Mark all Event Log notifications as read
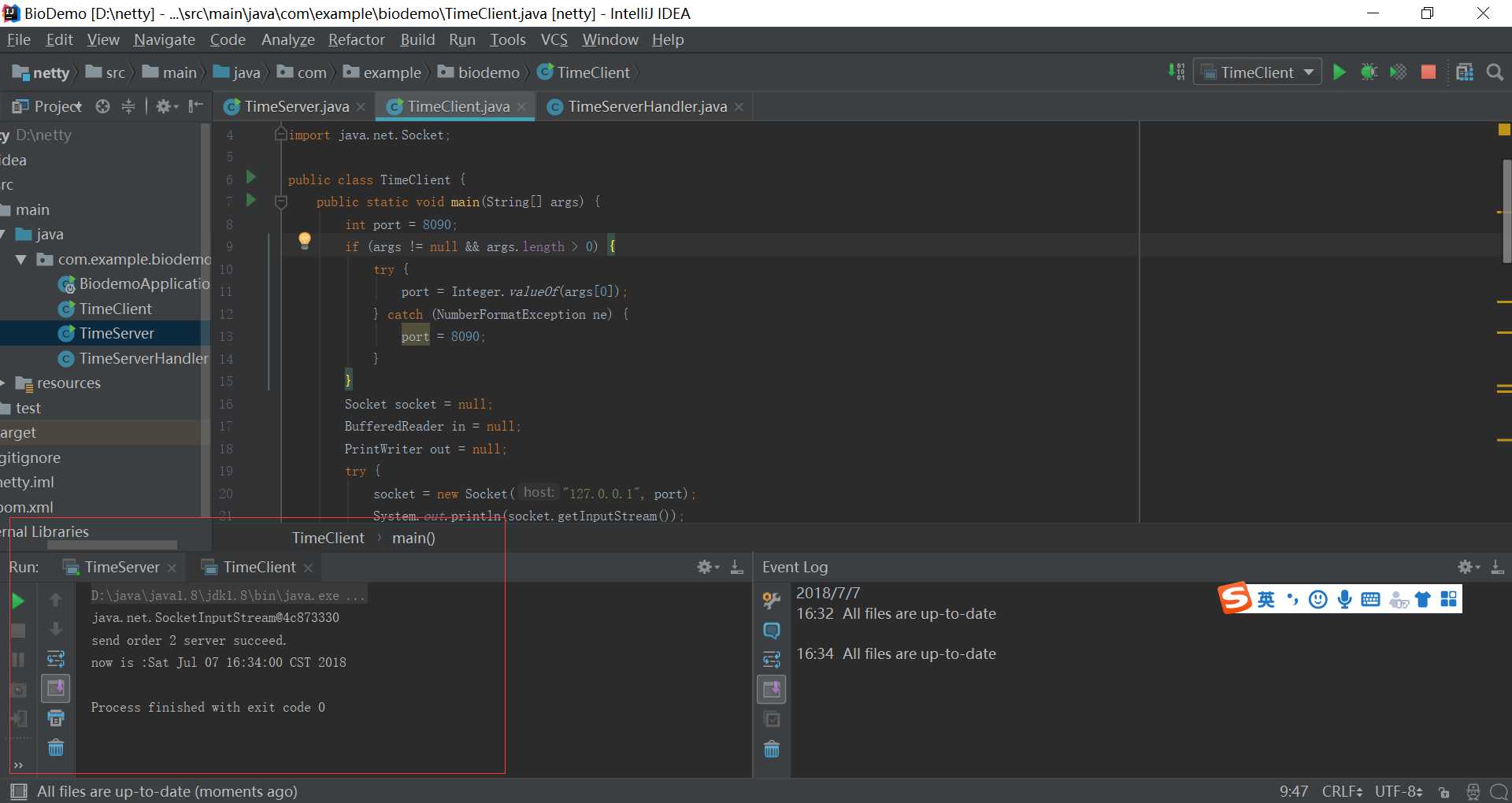The image size is (1512, 803). tap(772, 720)
